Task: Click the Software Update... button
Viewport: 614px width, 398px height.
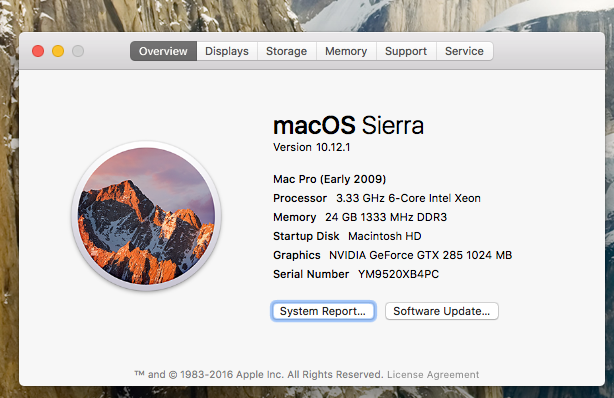Action: (x=442, y=311)
